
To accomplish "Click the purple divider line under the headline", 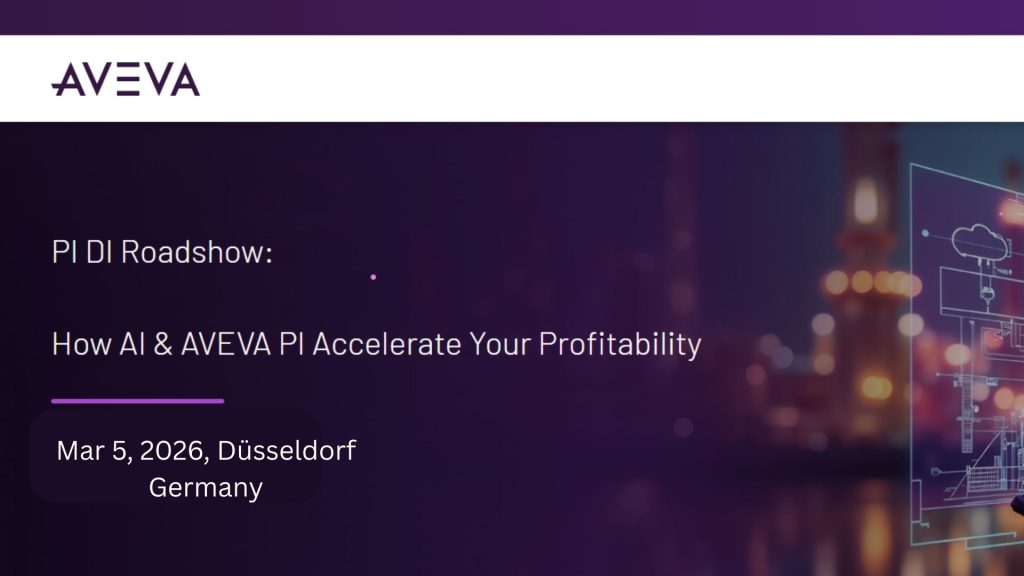I will [138, 401].
